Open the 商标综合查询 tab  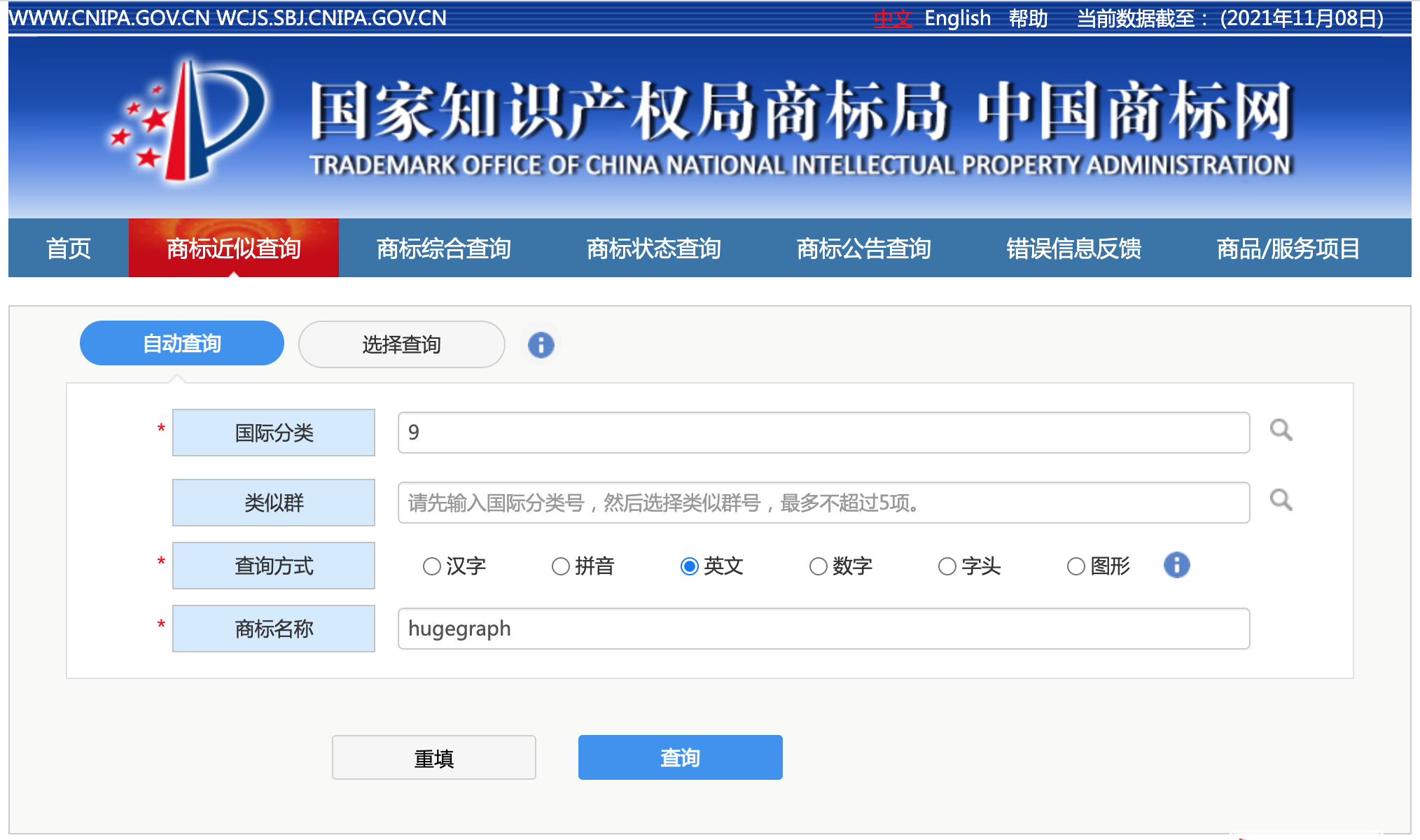pos(443,248)
